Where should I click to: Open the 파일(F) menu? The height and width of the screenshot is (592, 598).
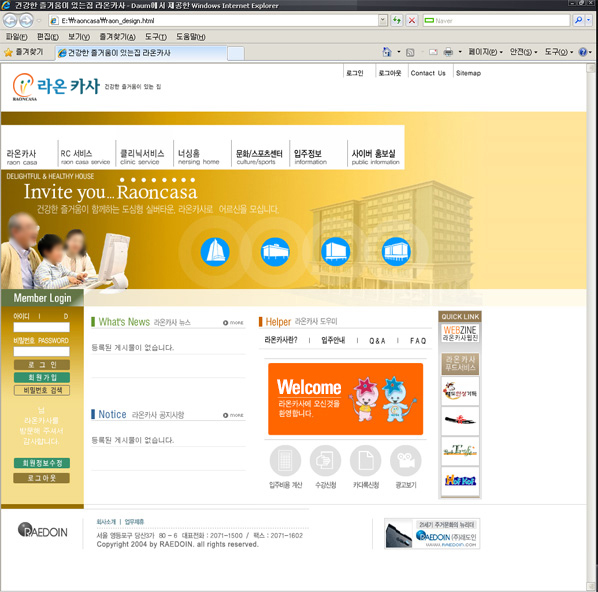(16, 37)
